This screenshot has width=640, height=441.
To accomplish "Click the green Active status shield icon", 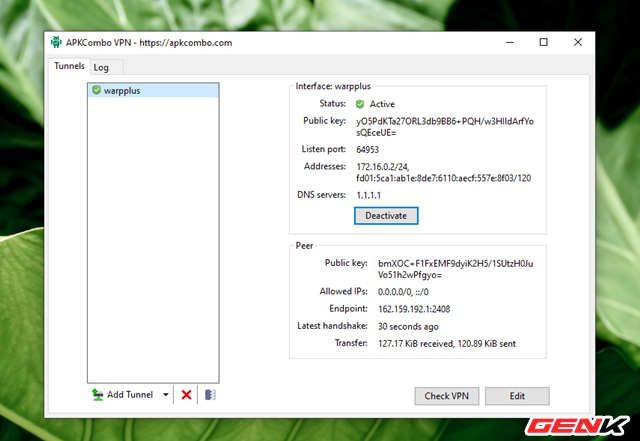I will click(361, 103).
